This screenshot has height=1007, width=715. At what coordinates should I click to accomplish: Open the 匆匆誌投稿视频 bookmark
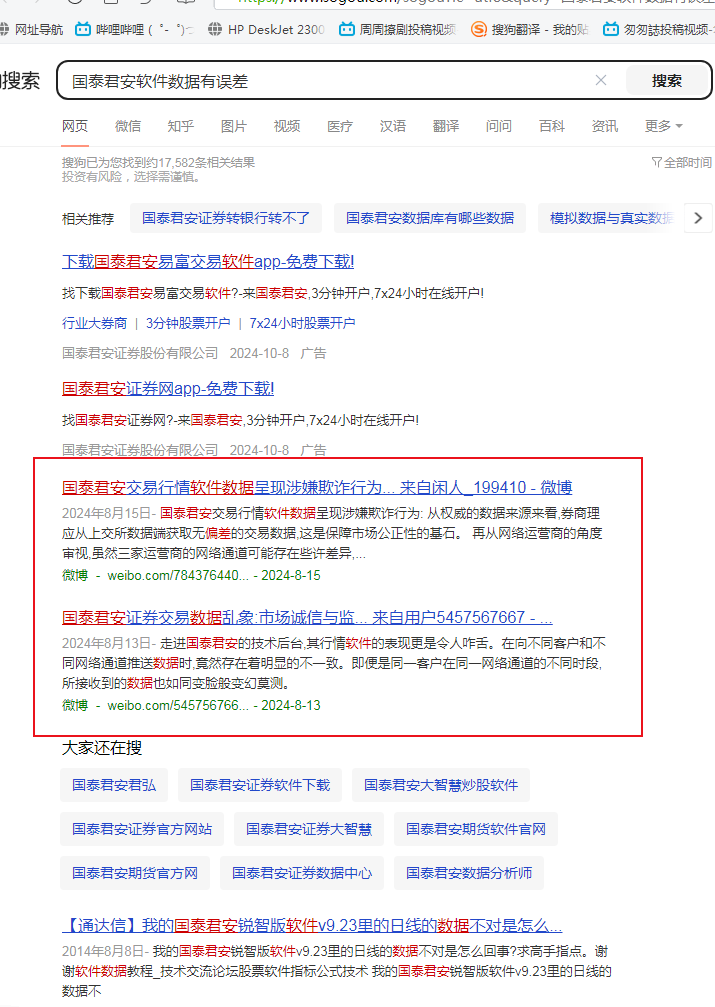[x=660, y=30]
